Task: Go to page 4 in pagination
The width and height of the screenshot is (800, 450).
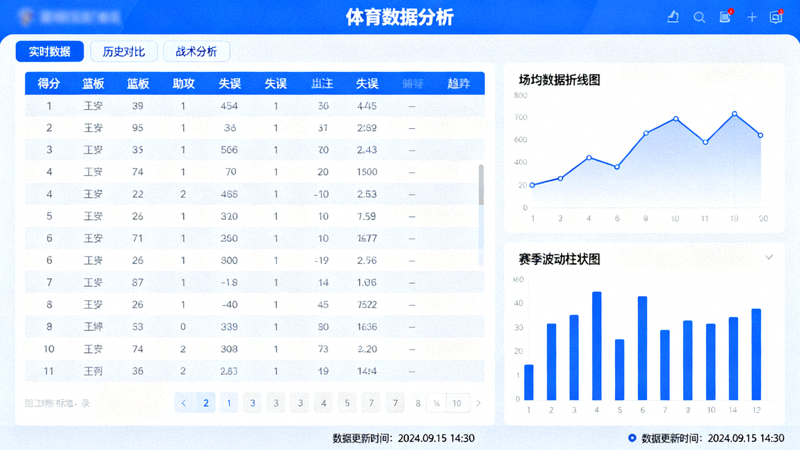Action: pos(323,403)
